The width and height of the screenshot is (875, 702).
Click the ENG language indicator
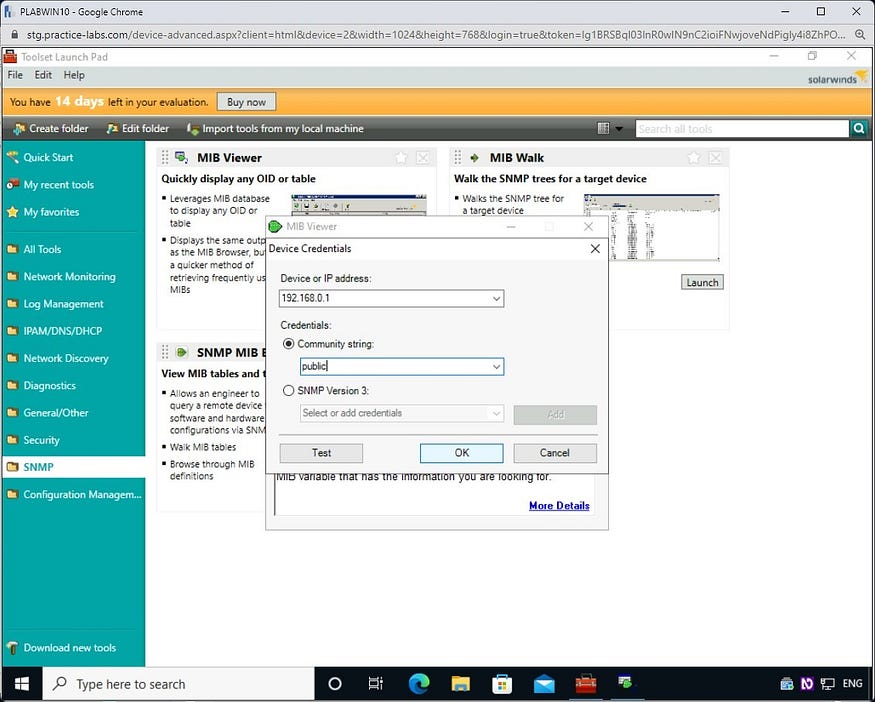[x=852, y=684]
